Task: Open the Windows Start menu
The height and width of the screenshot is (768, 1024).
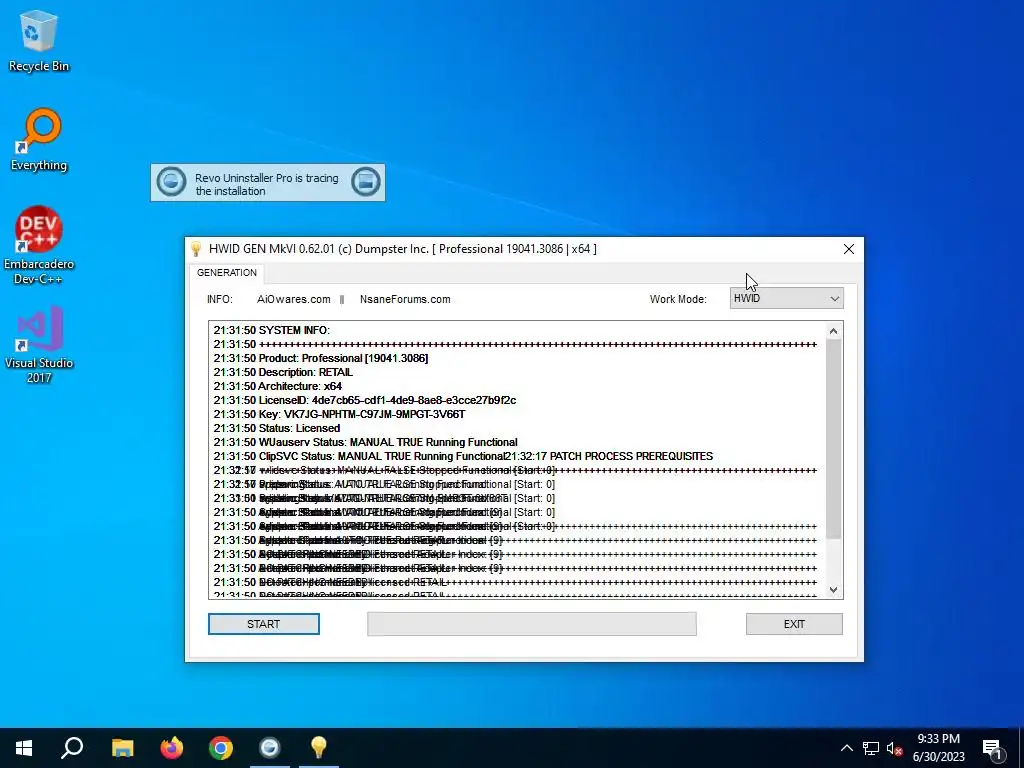Action: point(24,748)
